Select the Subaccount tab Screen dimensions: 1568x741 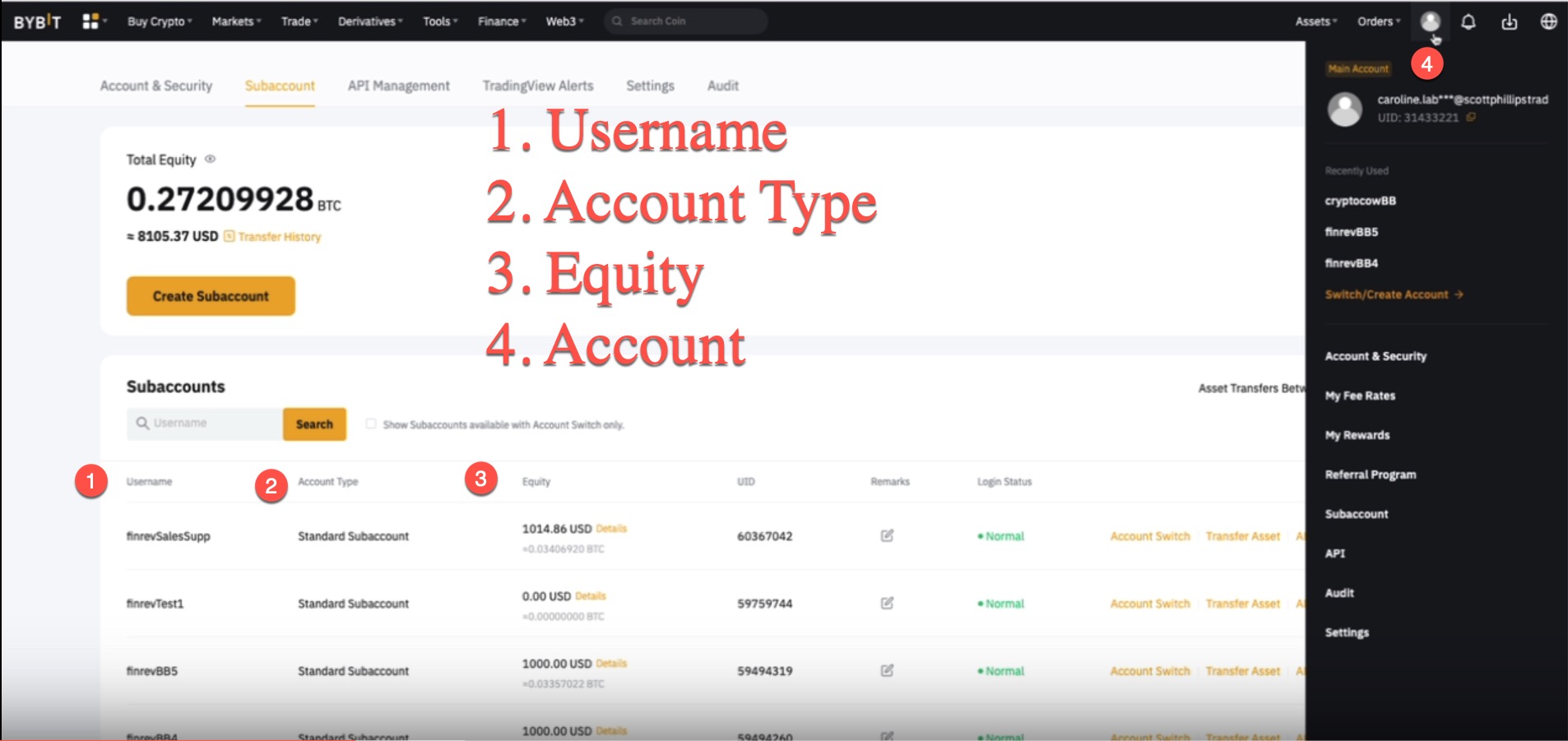click(x=280, y=86)
